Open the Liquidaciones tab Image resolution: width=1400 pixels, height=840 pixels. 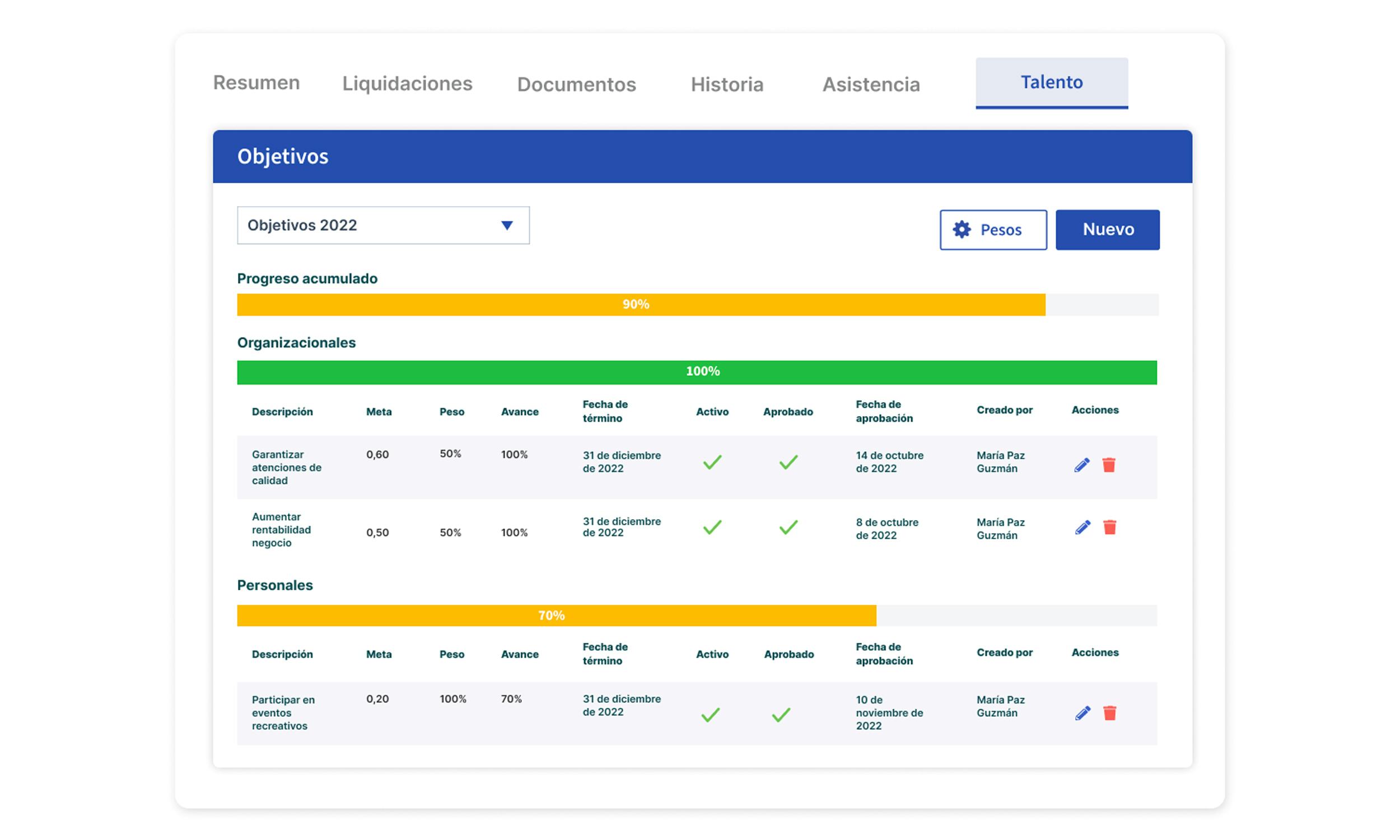click(x=408, y=84)
